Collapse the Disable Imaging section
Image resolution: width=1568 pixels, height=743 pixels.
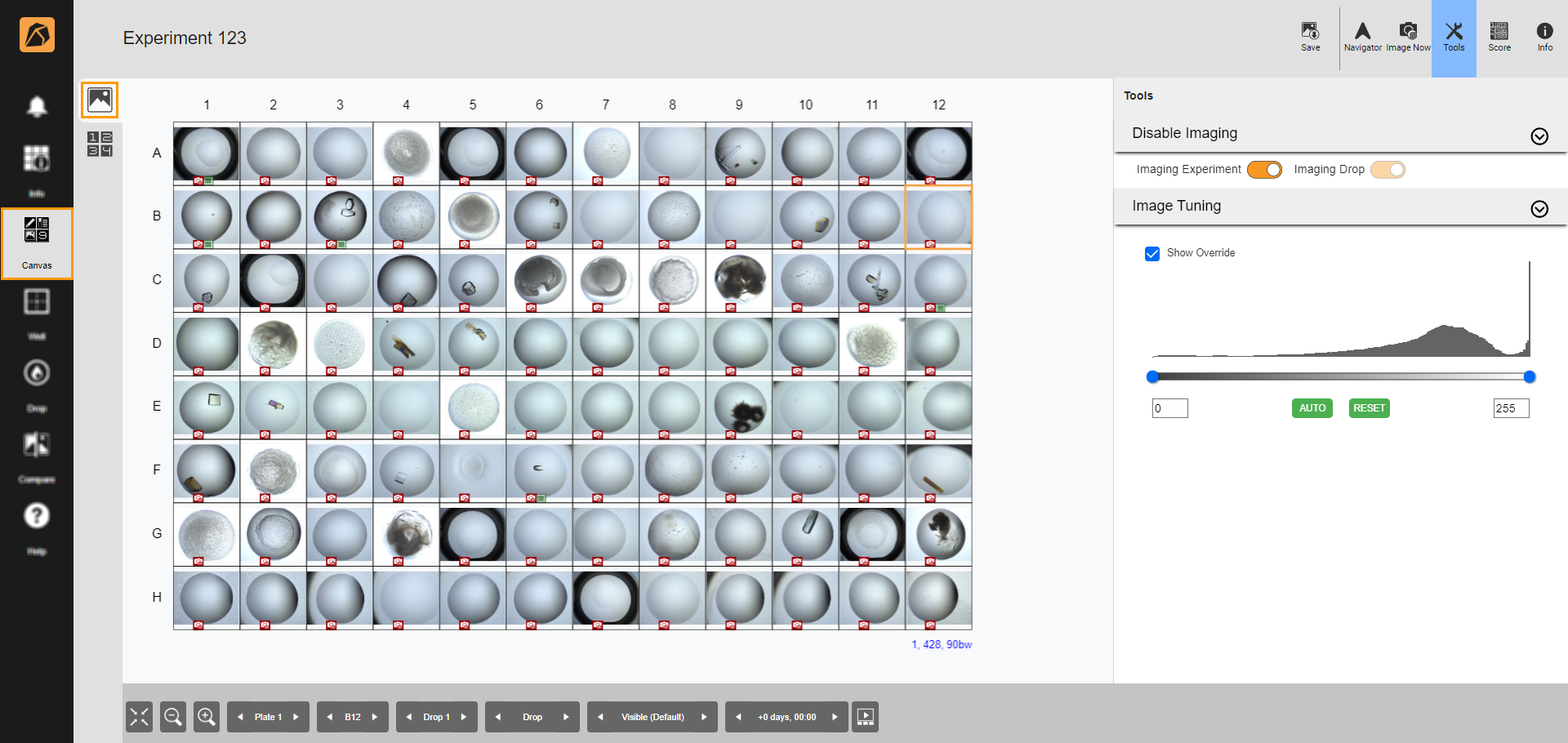[1539, 136]
